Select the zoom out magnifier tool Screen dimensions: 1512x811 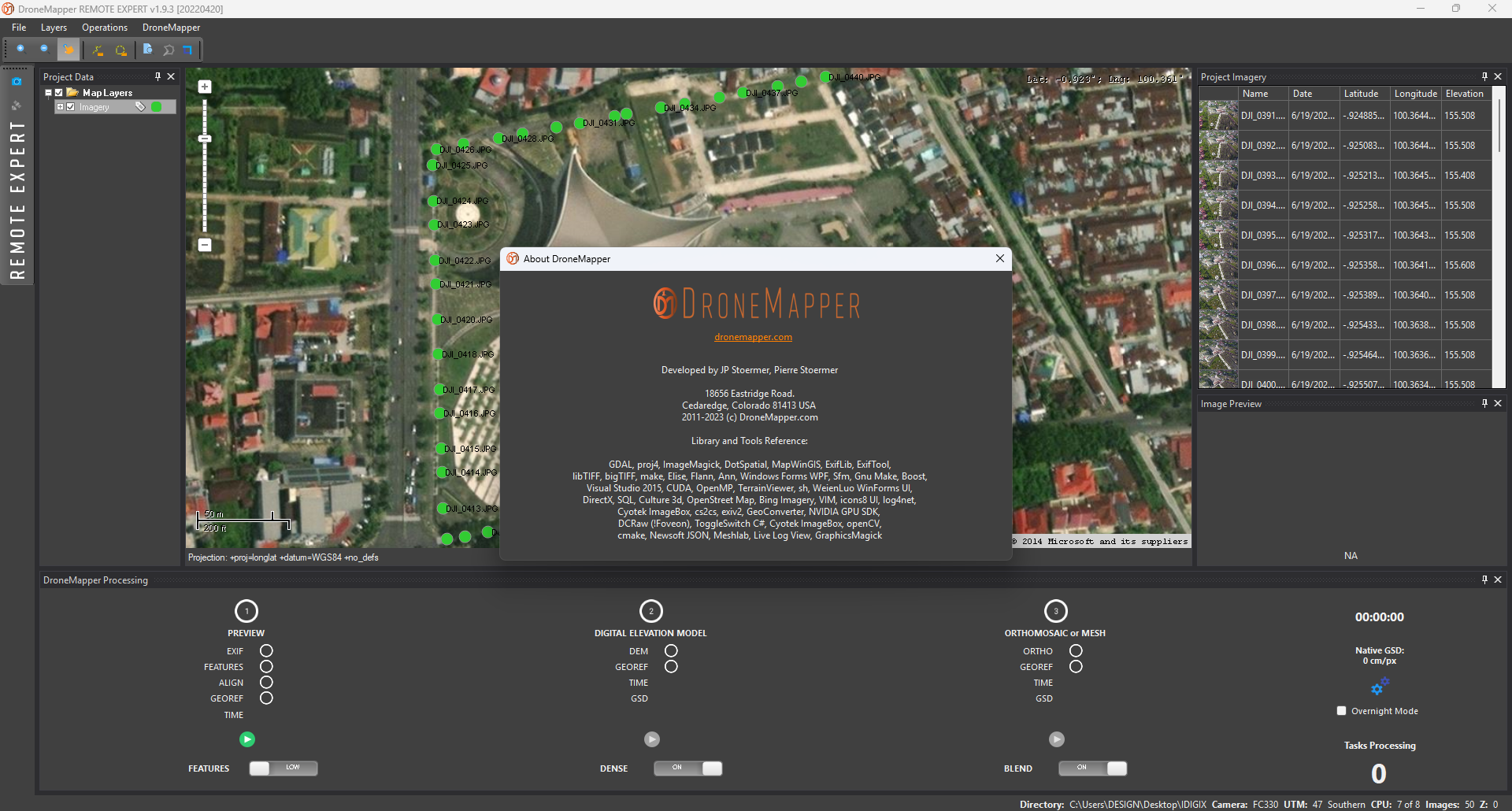[x=44, y=50]
